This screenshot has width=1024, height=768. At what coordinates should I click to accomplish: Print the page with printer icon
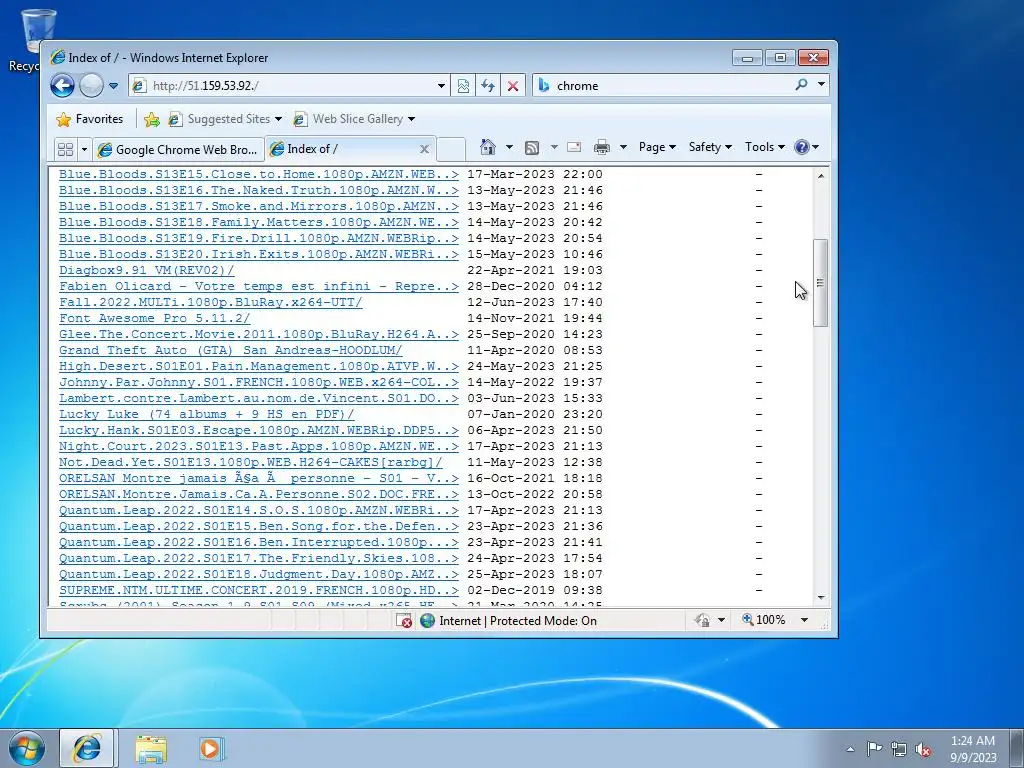tap(601, 148)
